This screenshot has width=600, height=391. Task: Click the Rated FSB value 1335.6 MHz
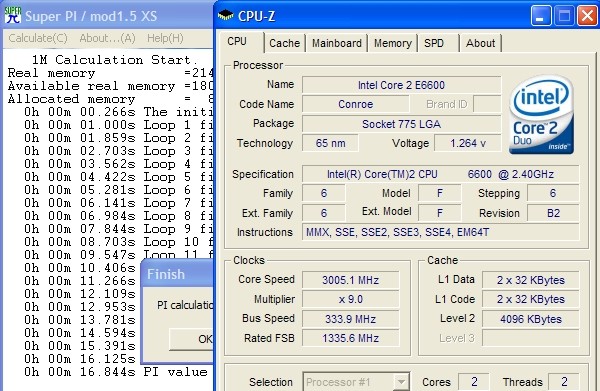(x=351, y=338)
